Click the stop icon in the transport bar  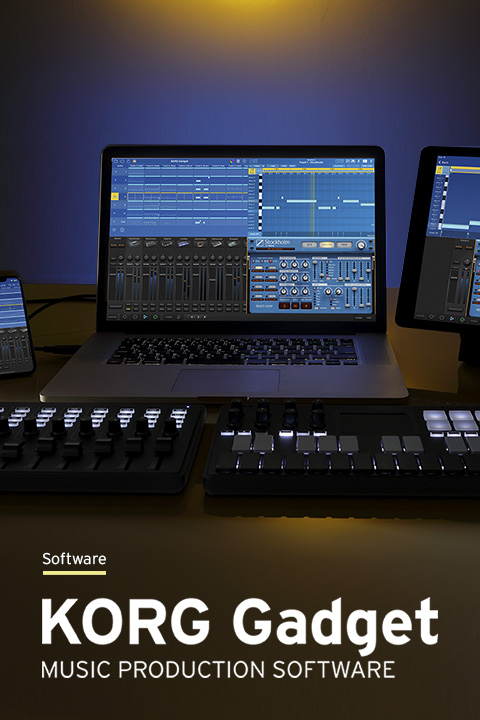135,317
